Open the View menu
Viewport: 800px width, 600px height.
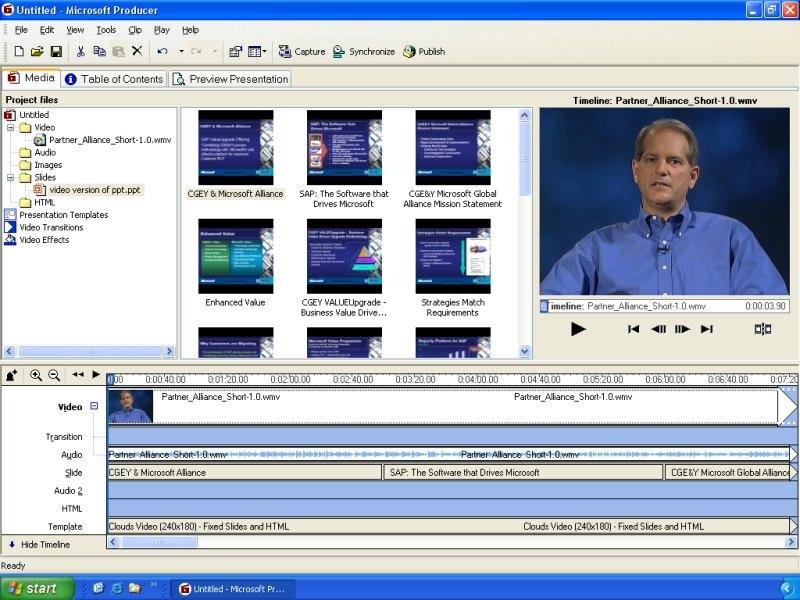coord(75,30)
